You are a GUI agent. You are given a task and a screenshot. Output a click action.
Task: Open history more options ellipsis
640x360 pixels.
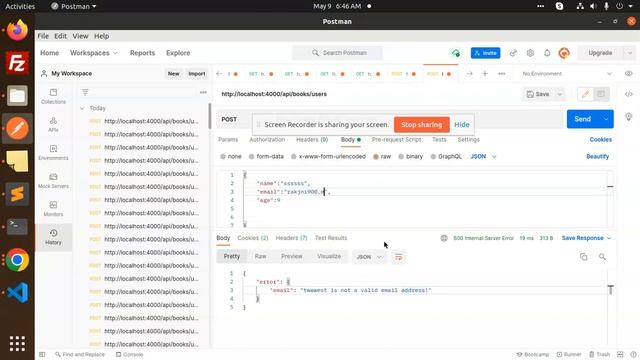(x=203, y=92)
